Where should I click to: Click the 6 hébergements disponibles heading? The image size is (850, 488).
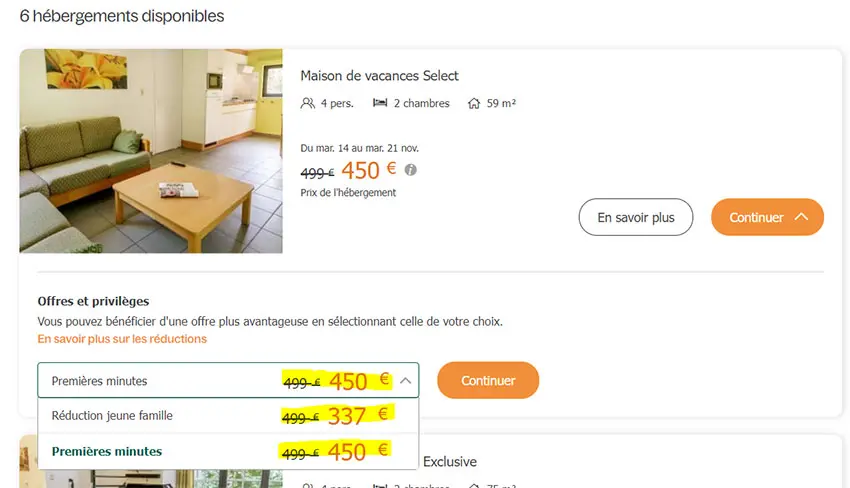(122, 16)
